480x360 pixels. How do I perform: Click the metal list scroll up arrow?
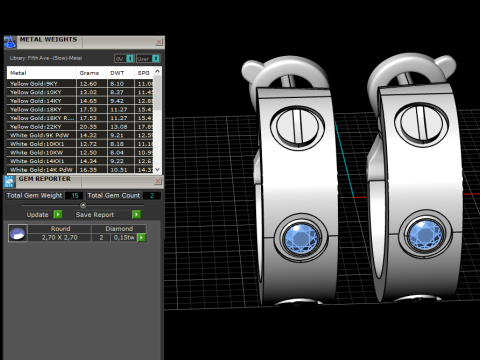pyautogui.click(x=158, y=71)
